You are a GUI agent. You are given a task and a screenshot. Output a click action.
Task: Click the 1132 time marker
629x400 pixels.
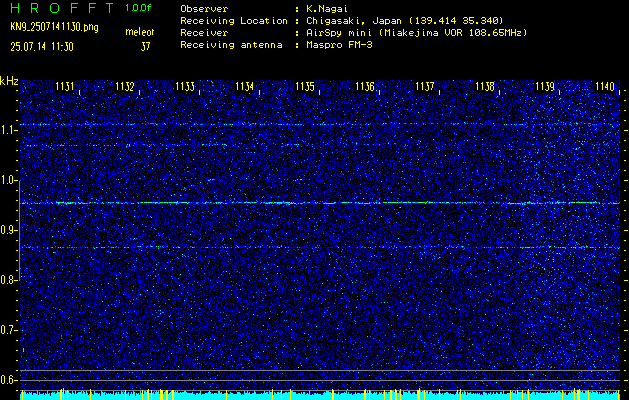[x=124, y=87]
